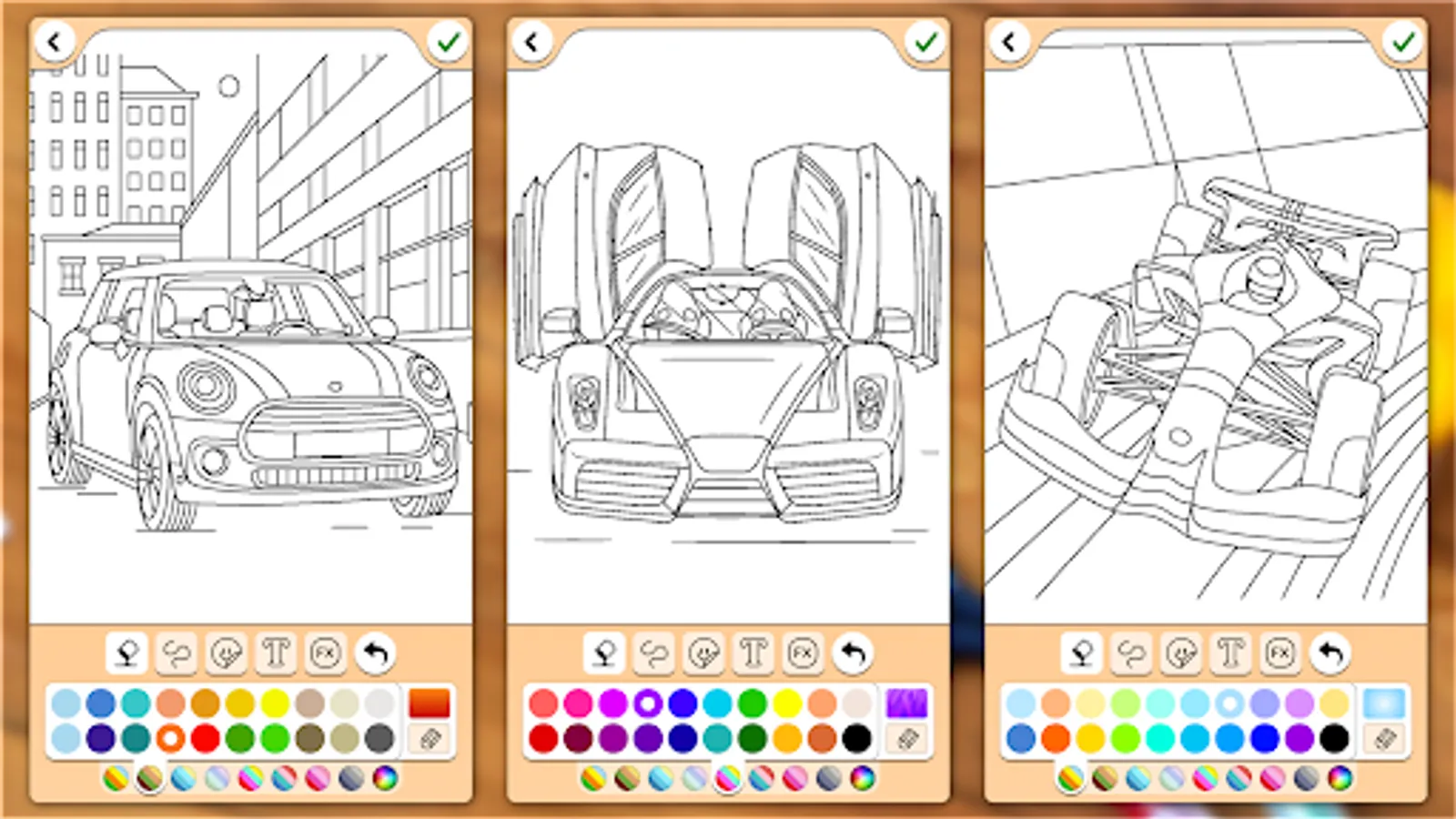This screenshot has height=819, width=1456.
Task: Switch to the rainbow palette under the Mini car
Action: coord(116,778)
